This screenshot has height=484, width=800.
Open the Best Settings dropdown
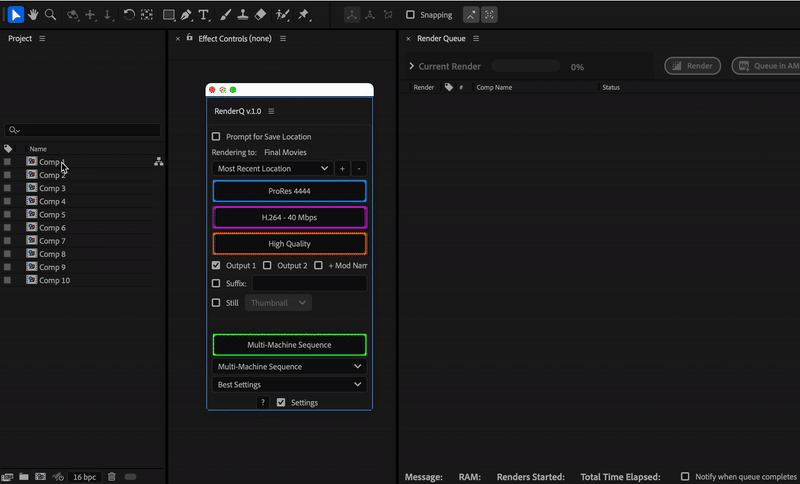point(289,385)
